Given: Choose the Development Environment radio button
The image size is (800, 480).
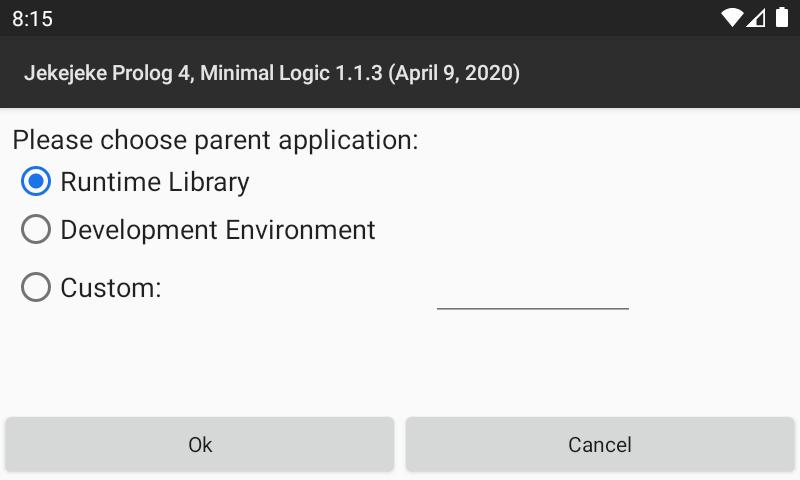Looking at the screenshot, I should click(x=36, y=230).
